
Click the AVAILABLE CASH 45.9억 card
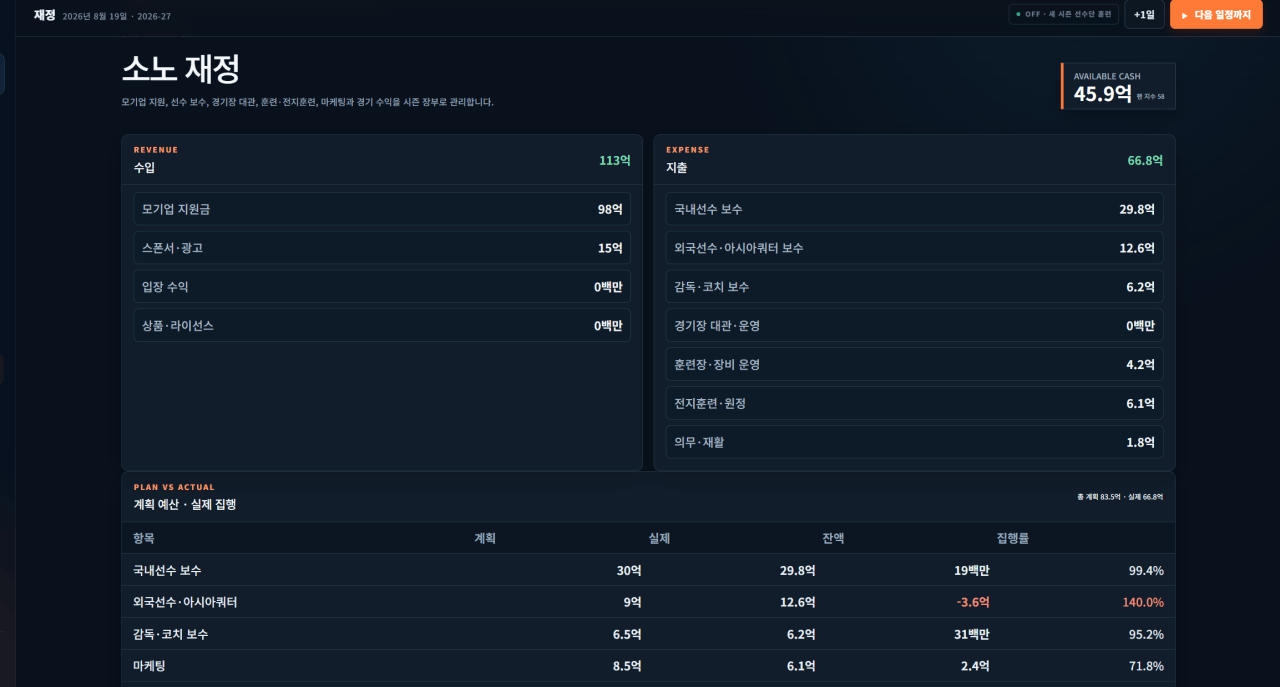[x=1118, y=87]
